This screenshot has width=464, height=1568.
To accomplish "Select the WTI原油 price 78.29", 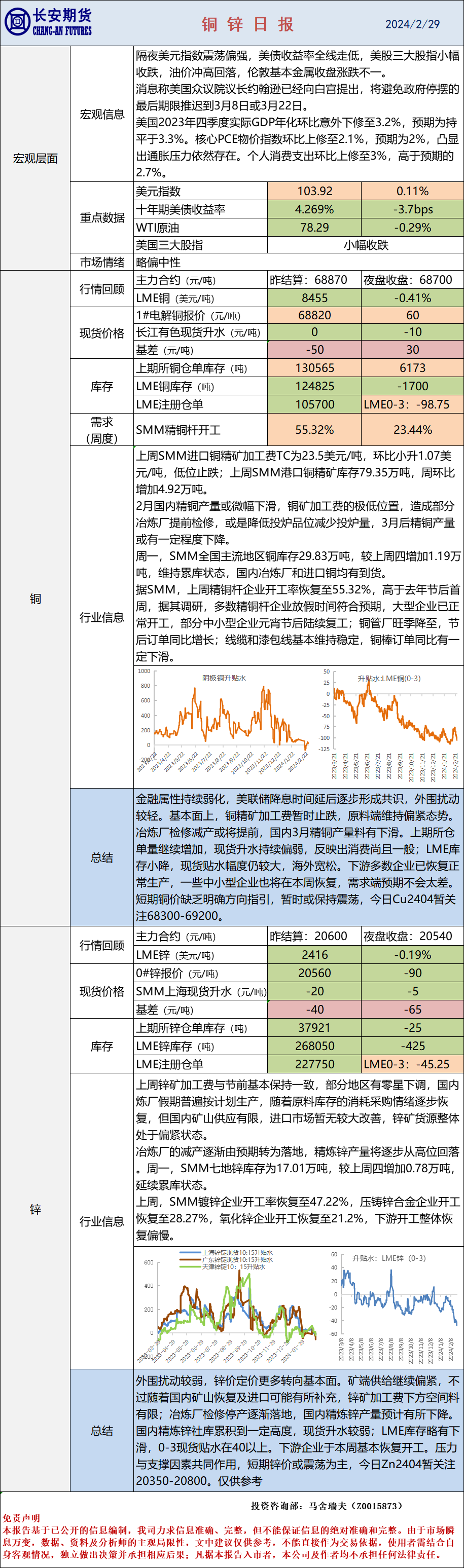I will [x=314, y=227].
